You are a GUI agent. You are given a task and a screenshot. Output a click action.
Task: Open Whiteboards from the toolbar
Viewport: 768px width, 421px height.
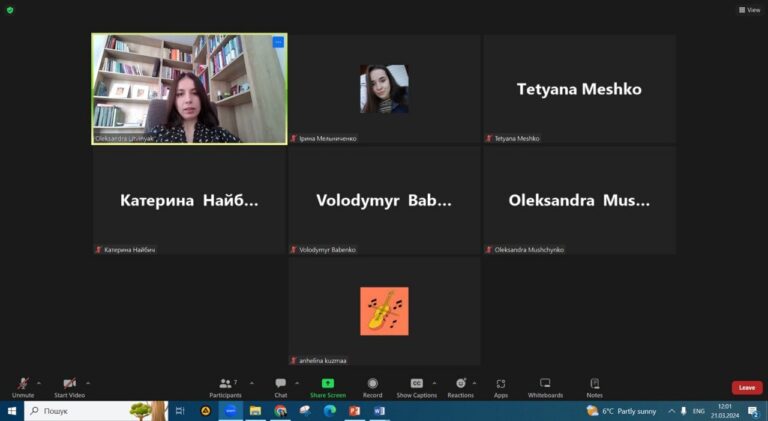545,387
